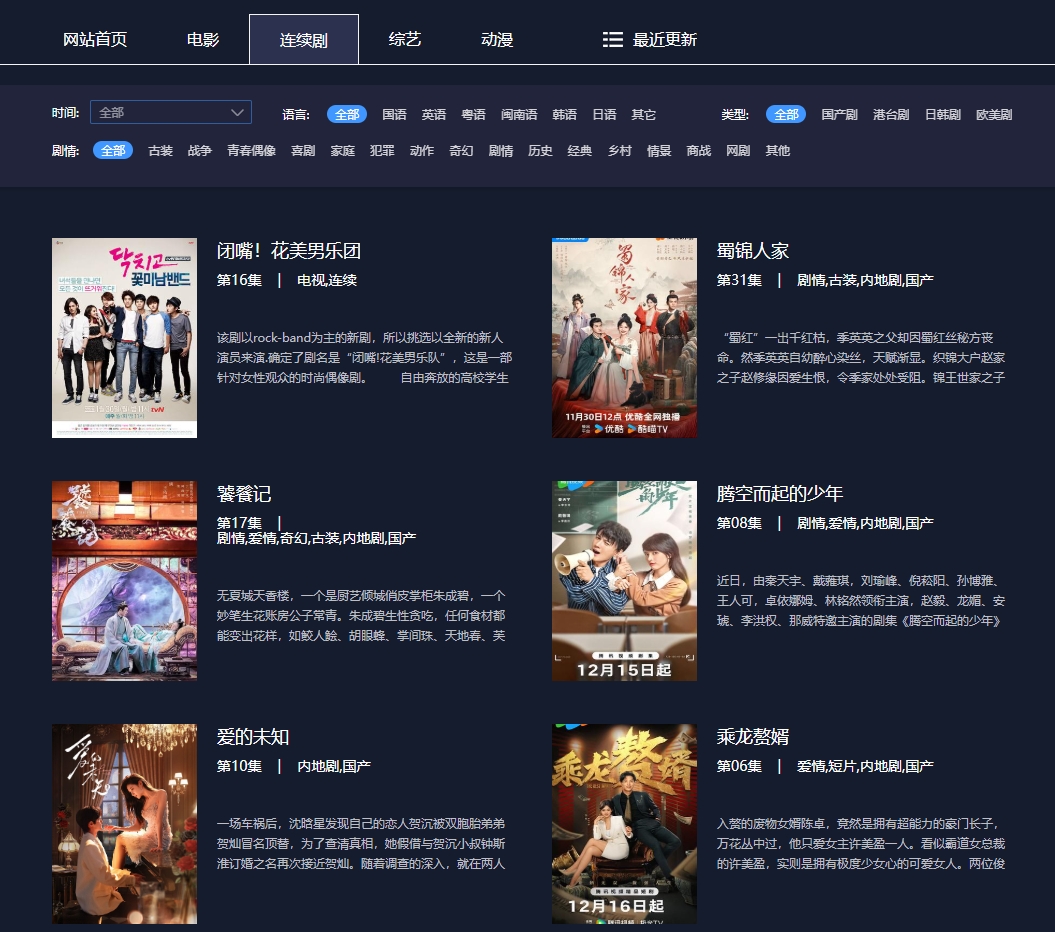Select 全部 in the 语言 filter

347,114
